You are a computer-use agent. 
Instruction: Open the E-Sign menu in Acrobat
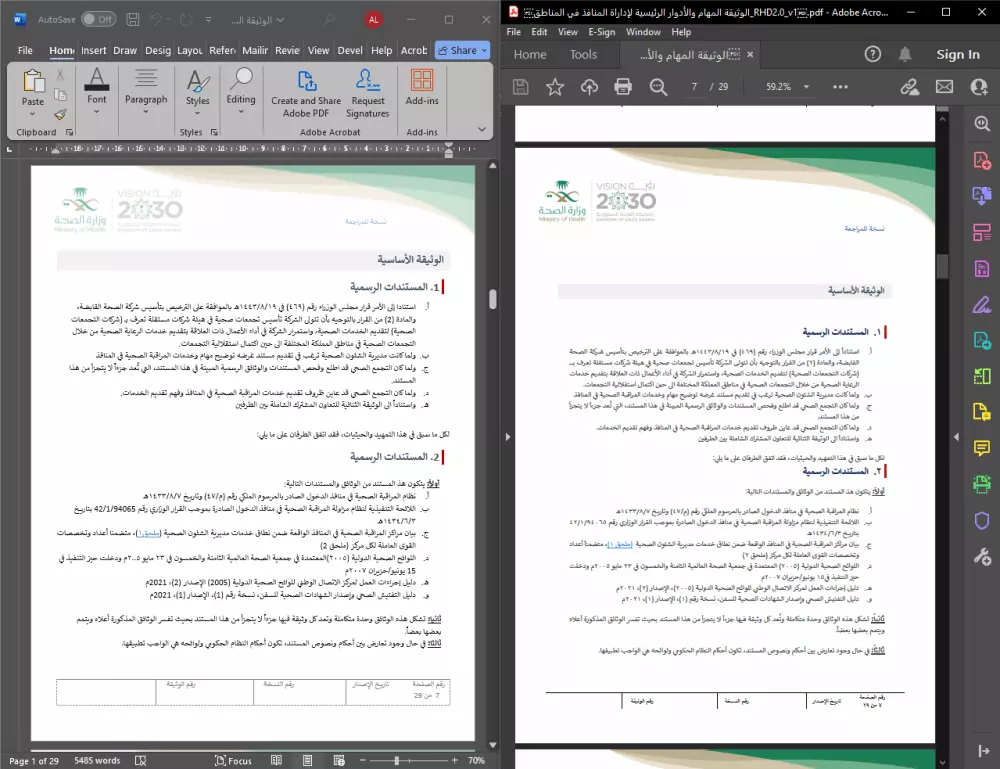[x=602, y=31]
